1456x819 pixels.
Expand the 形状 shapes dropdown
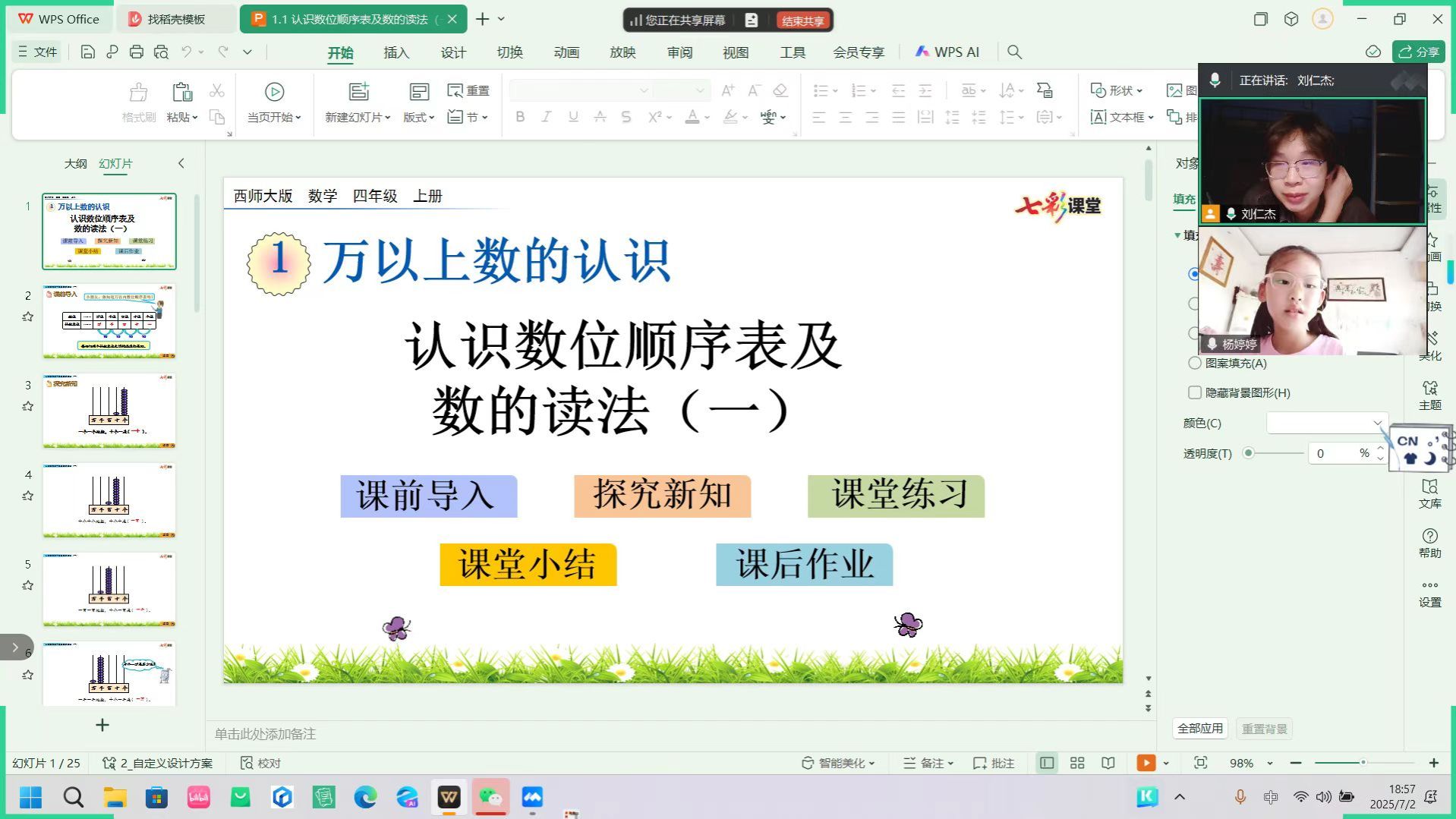(x=1117, y=90)
